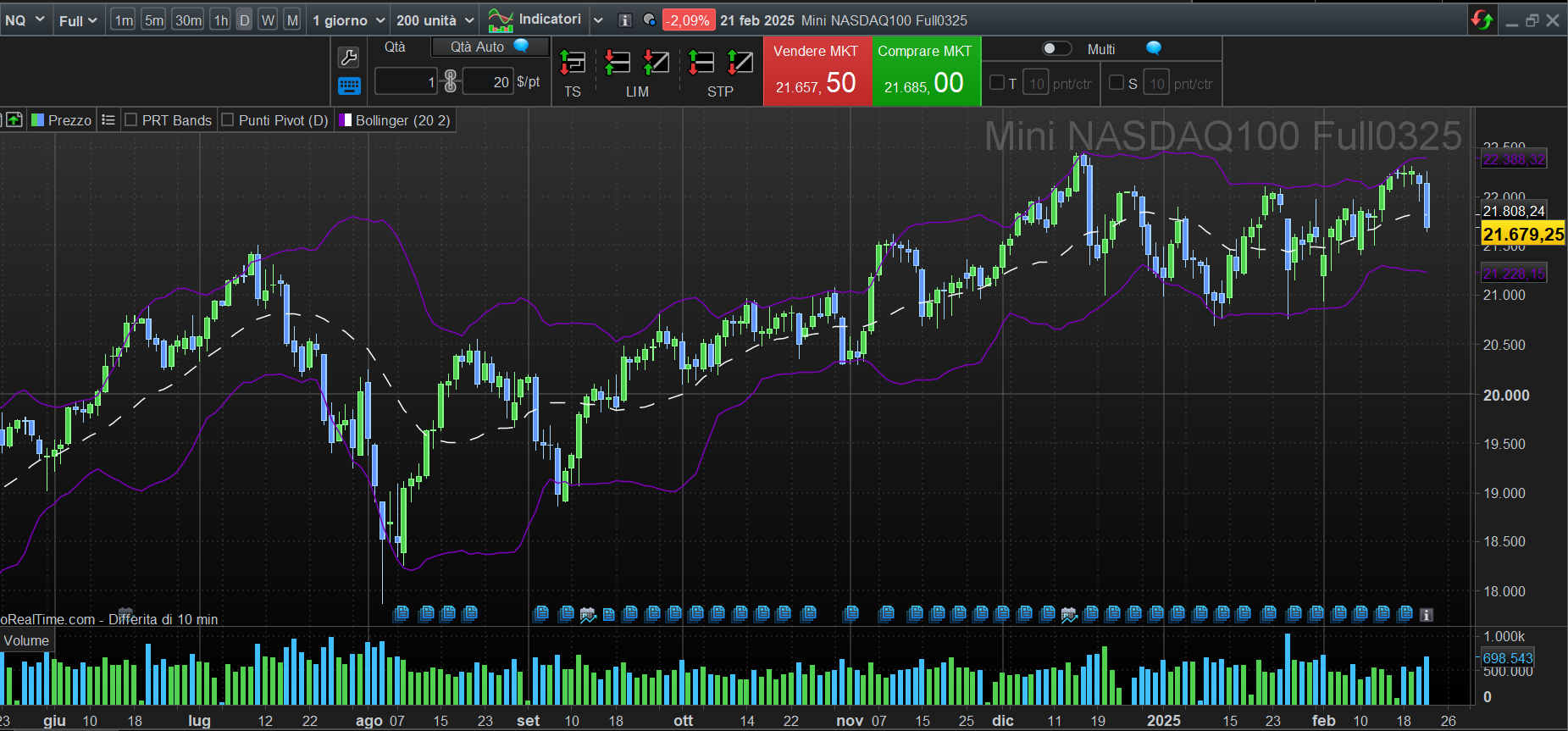Click the info icon in top toolbar

[625, 20]
